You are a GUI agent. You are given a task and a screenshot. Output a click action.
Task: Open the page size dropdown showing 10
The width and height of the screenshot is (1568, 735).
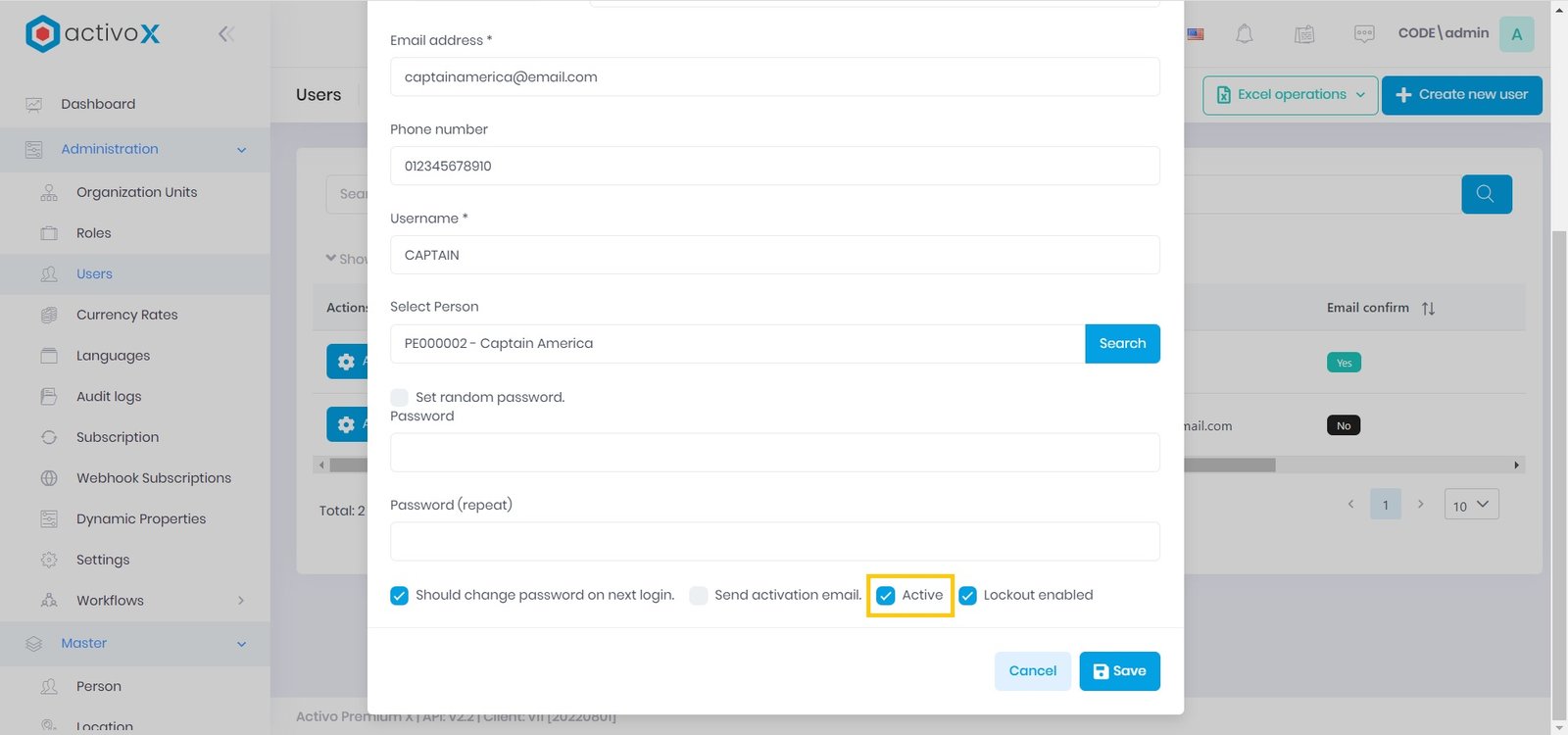pos(1471,505)
